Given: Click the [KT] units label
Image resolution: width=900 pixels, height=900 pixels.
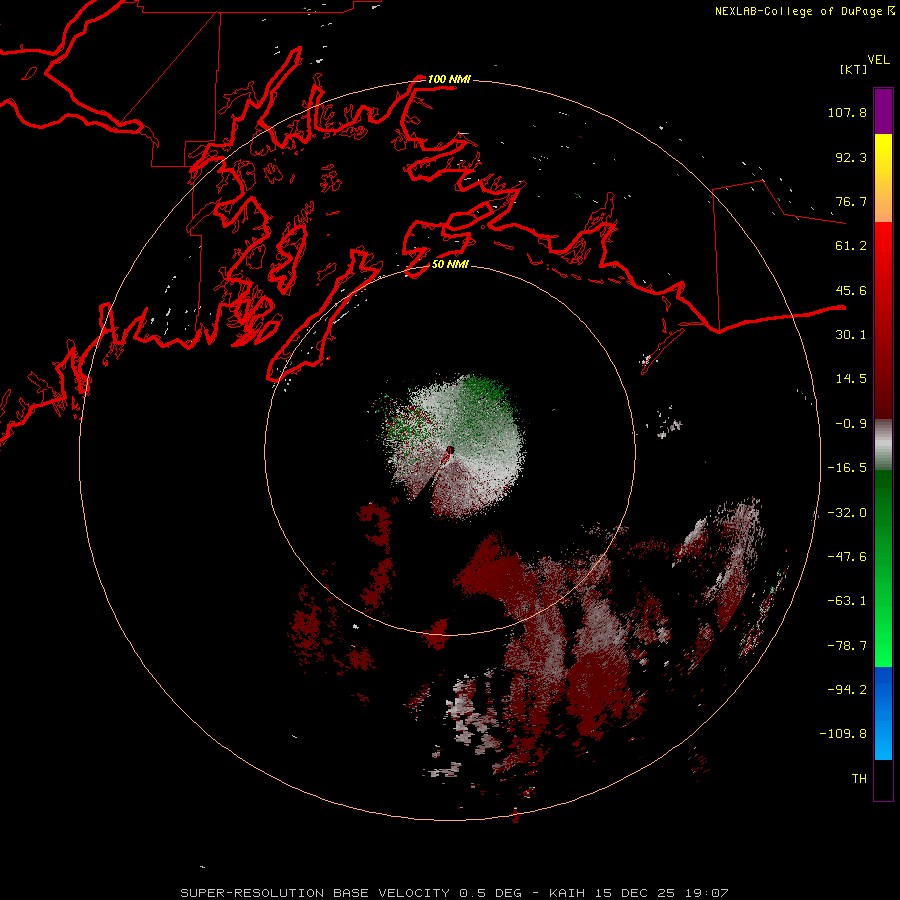Looking at the screenshot, I should pyautogui.click(x=854, y=69).
